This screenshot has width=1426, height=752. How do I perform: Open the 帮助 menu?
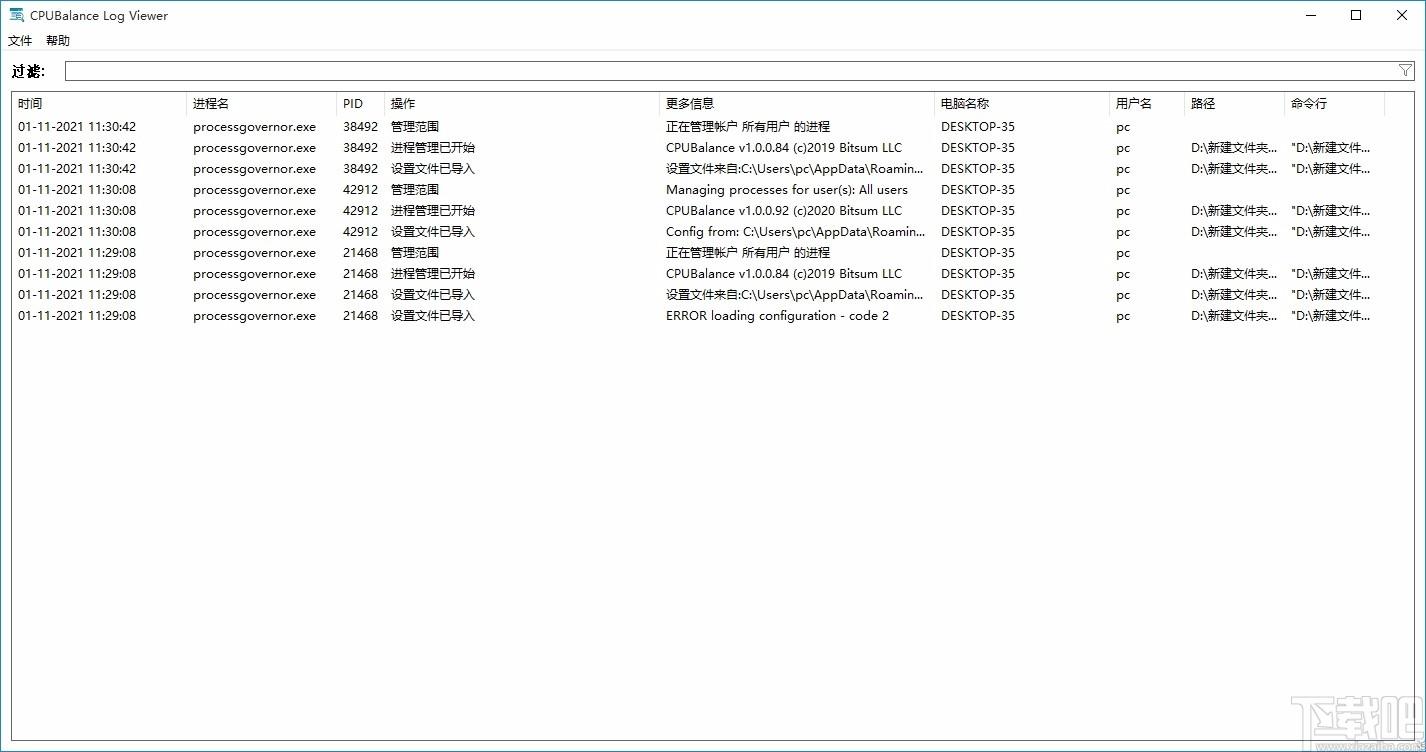(x=58, y=41)
